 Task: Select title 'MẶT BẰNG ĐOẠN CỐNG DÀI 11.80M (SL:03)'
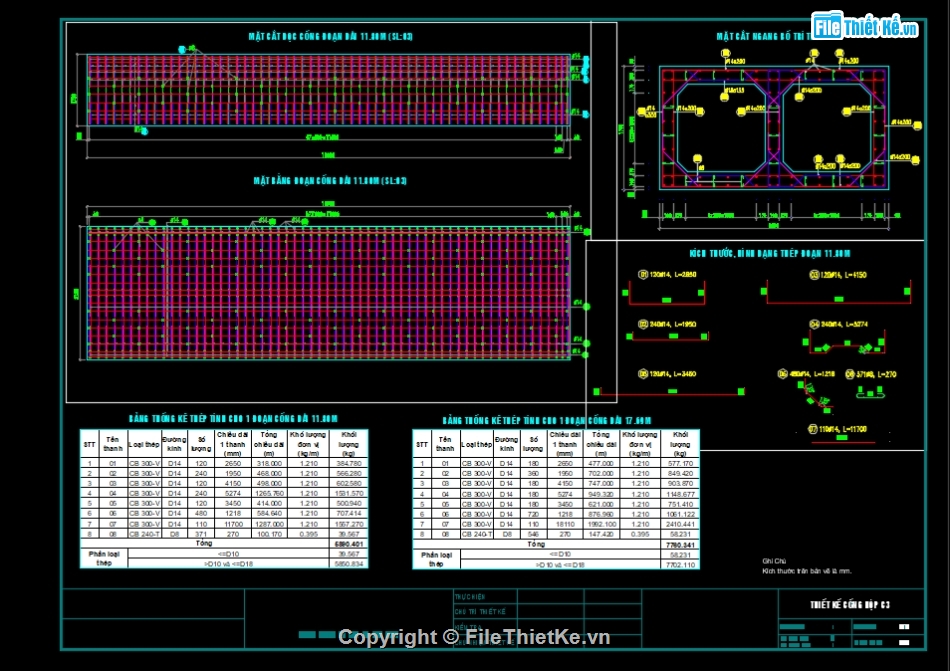click(330, 180)
